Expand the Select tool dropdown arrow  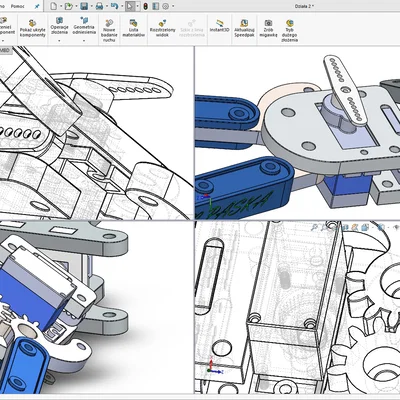[x=137, y=6]
